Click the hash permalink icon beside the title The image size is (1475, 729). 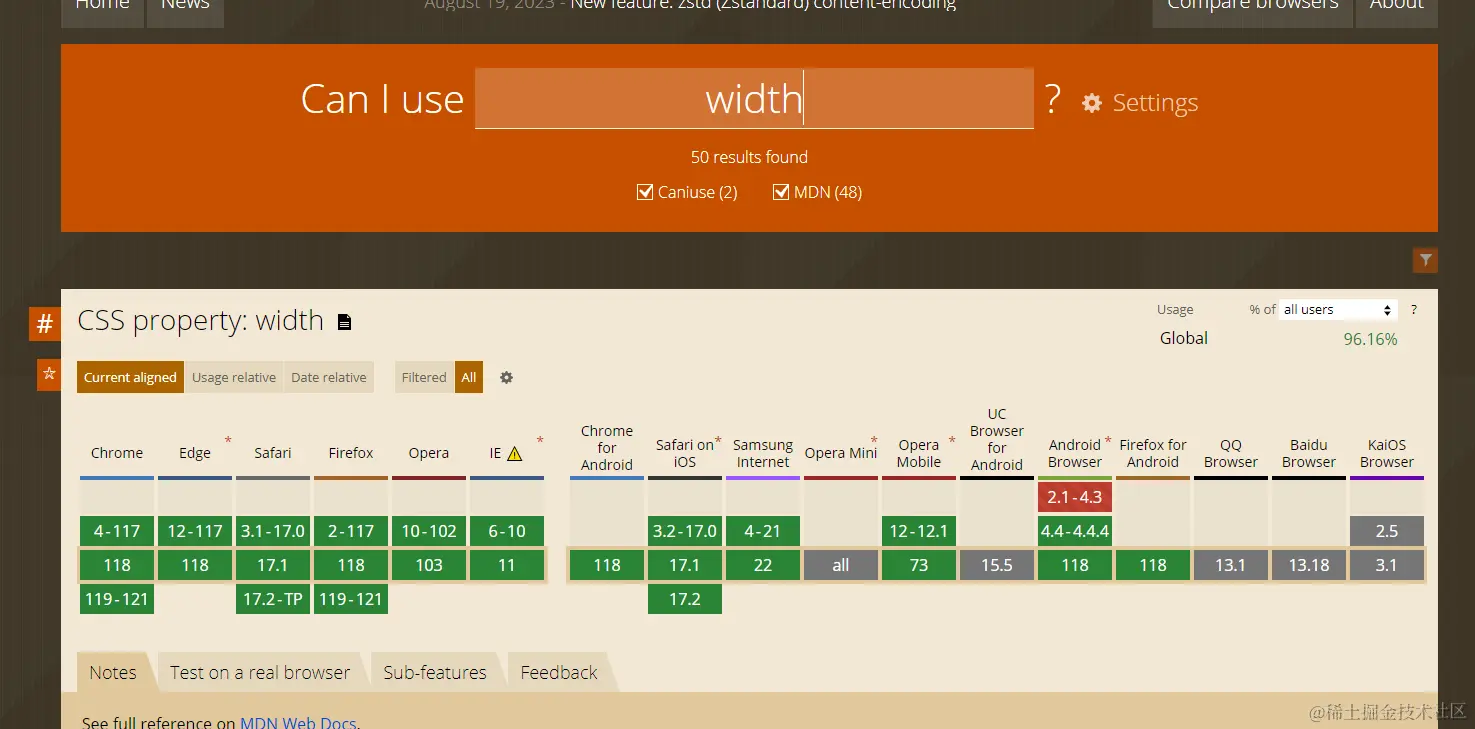point(45,323)
